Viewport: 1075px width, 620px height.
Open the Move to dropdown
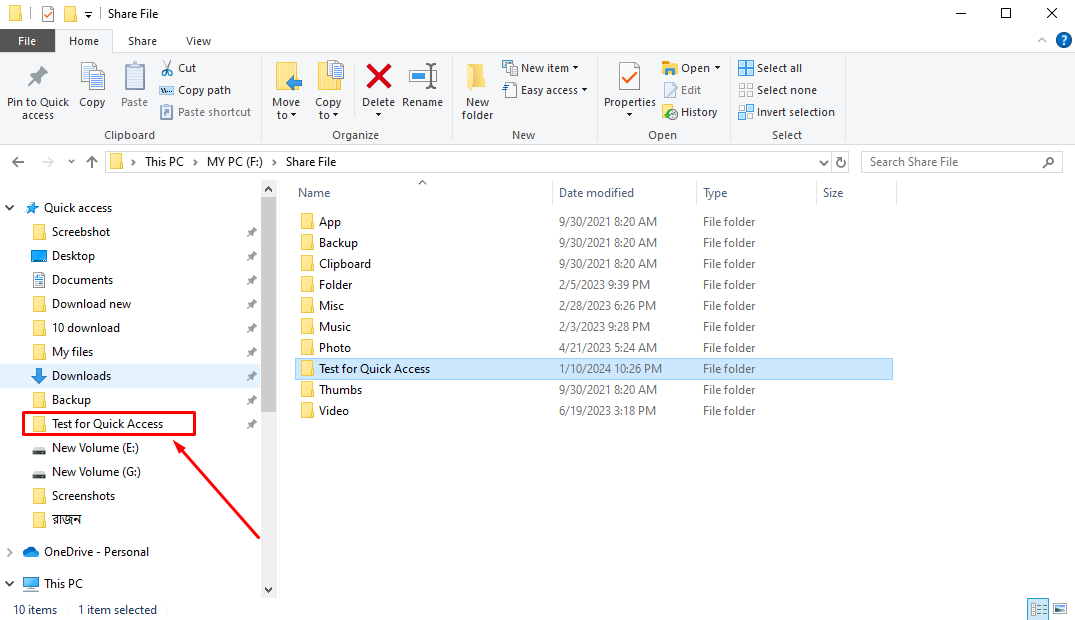pos(287,89)
